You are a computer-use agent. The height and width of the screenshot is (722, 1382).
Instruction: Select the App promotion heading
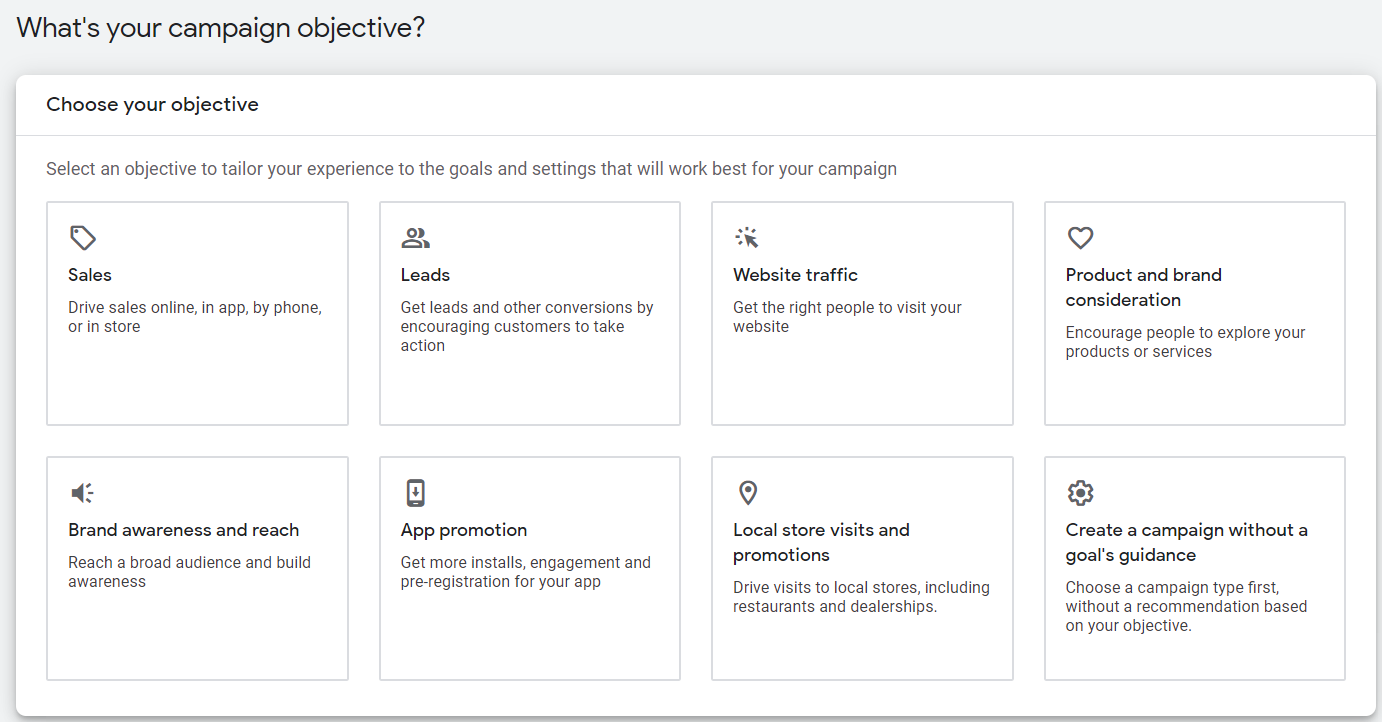pyautogui.click(x=463, y=530)
